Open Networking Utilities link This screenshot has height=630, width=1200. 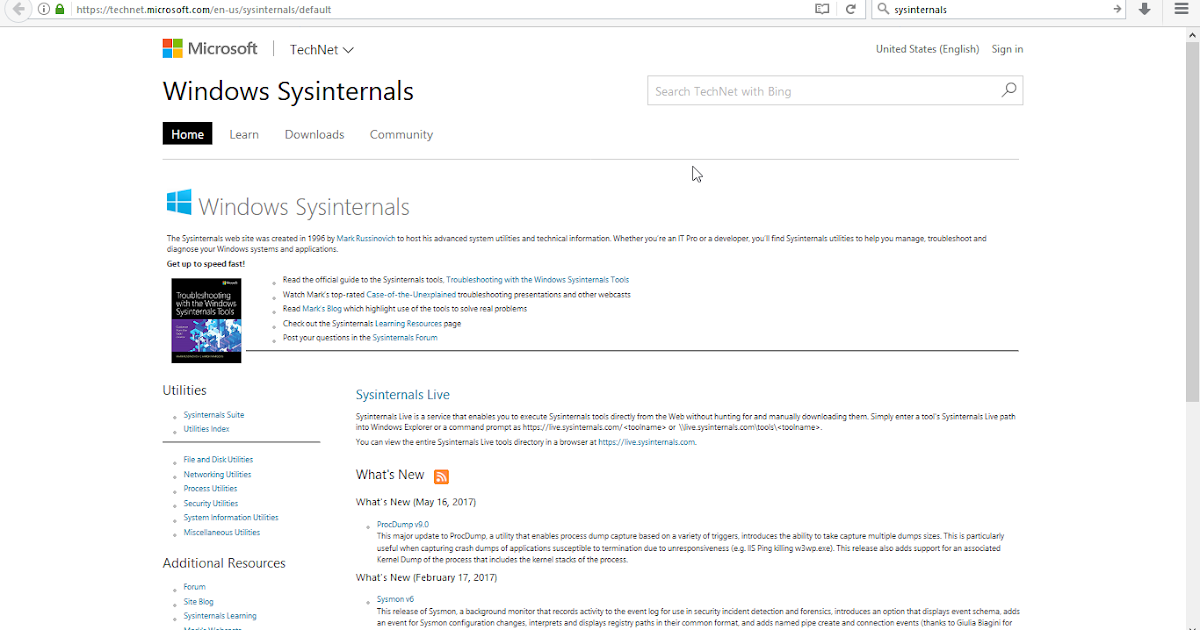(x=217, y=475)
